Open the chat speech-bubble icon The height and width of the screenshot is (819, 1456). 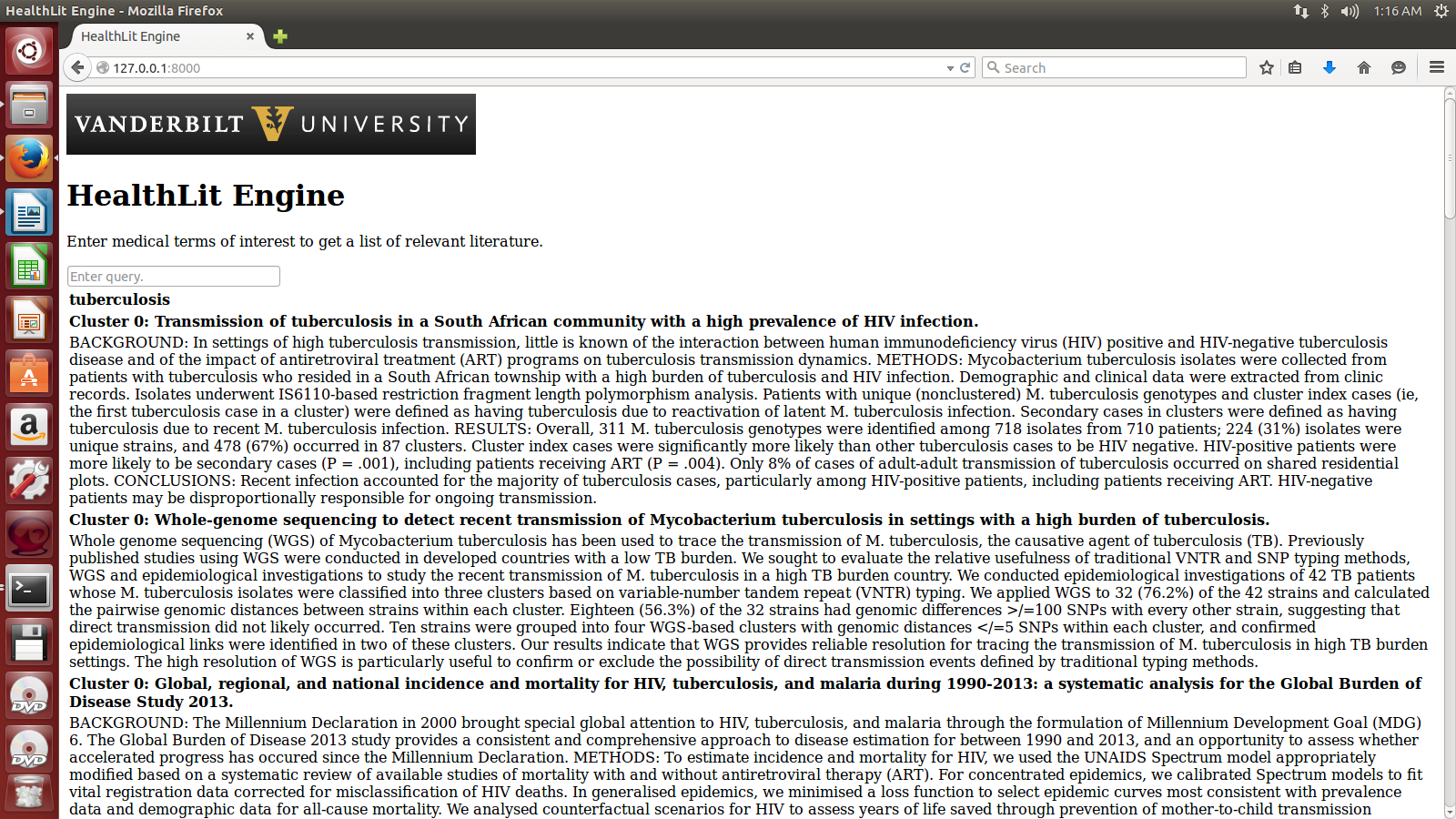point(1399,67)
